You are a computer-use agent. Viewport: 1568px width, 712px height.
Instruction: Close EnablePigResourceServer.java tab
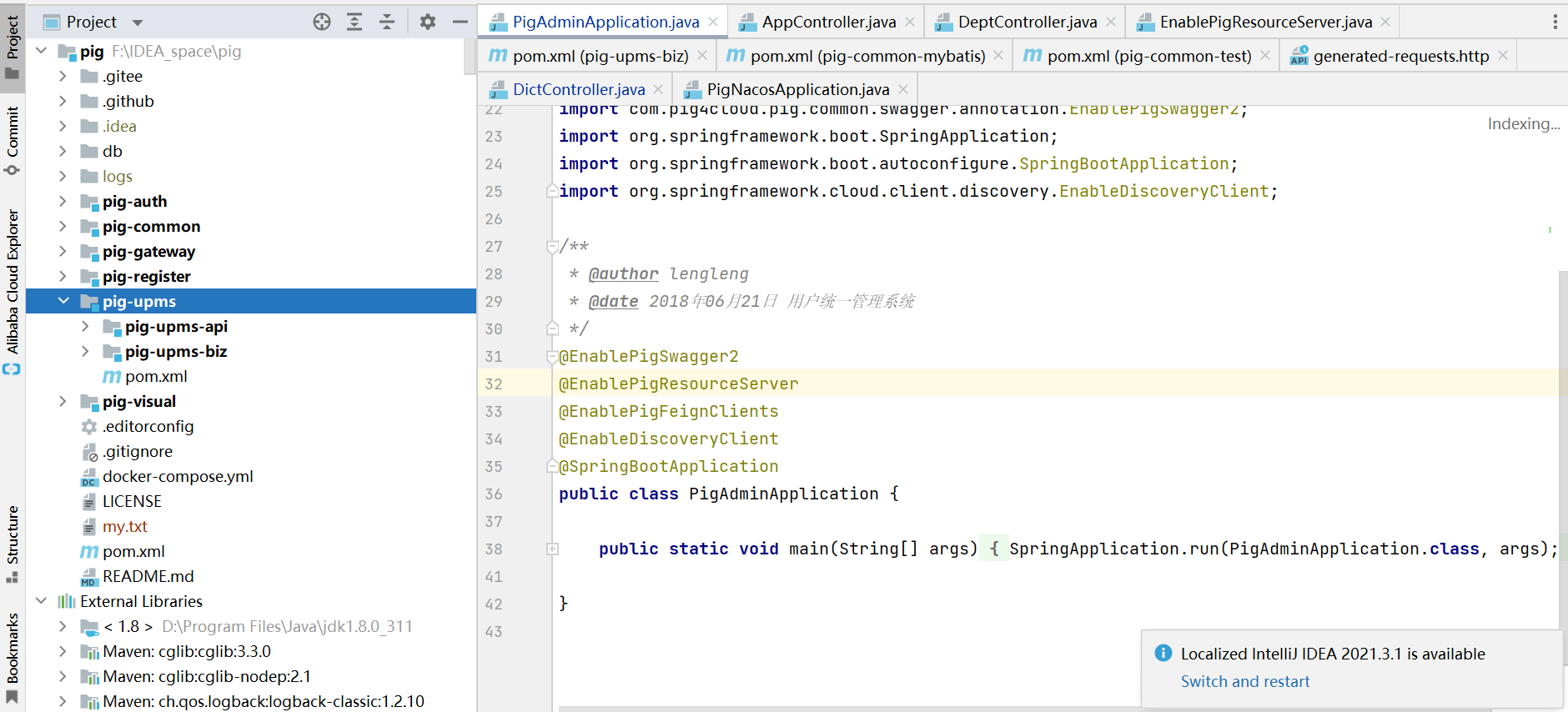tap(1385, 22)
